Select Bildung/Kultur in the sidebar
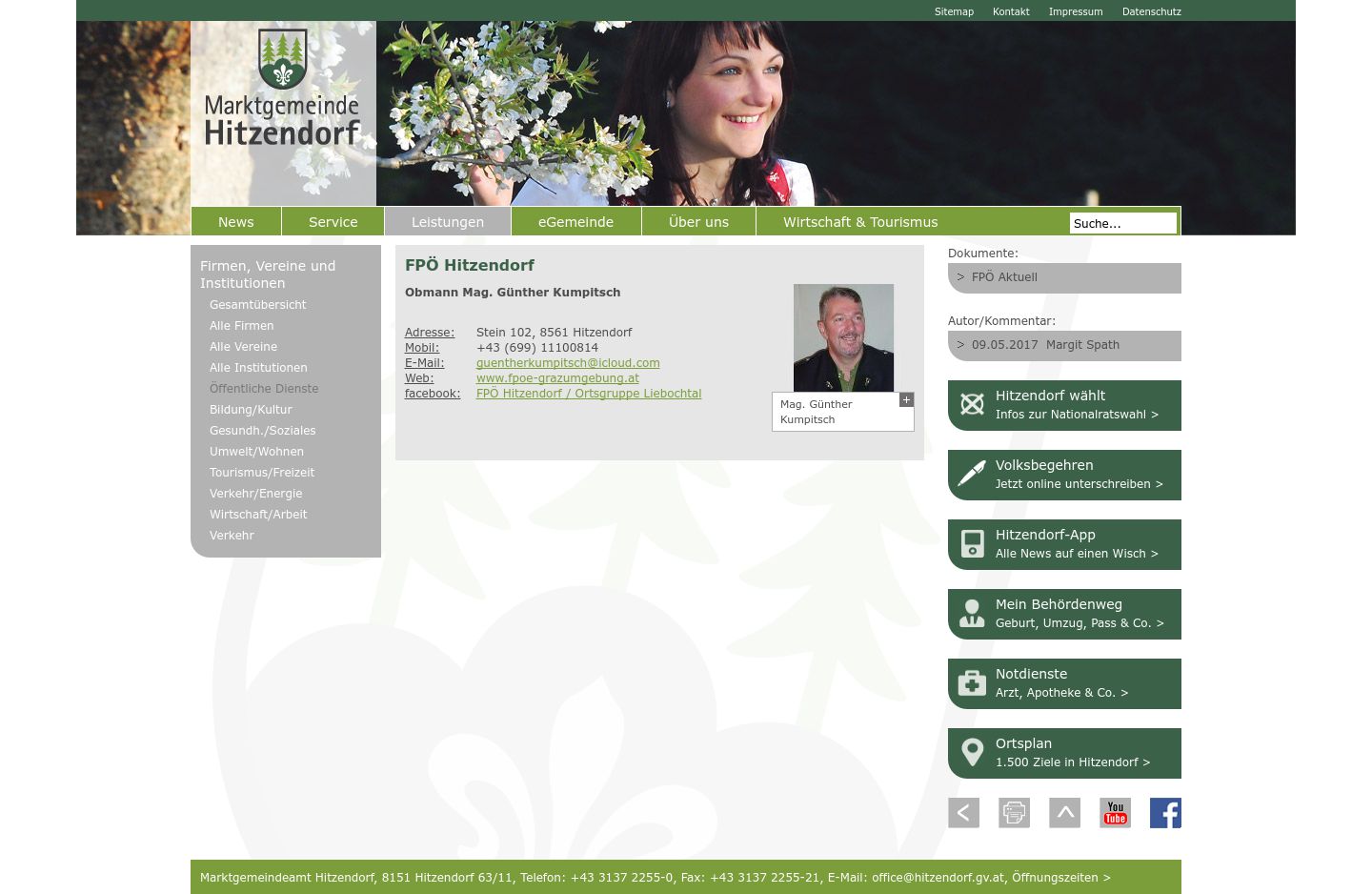 pyautogui.click(x=251, y=410)
